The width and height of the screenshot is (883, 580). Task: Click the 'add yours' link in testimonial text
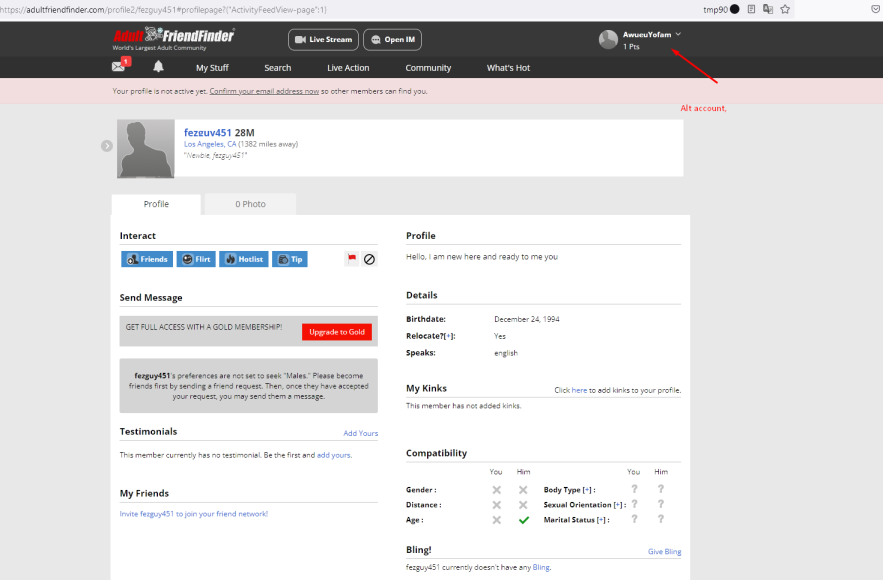coord(334,455)
